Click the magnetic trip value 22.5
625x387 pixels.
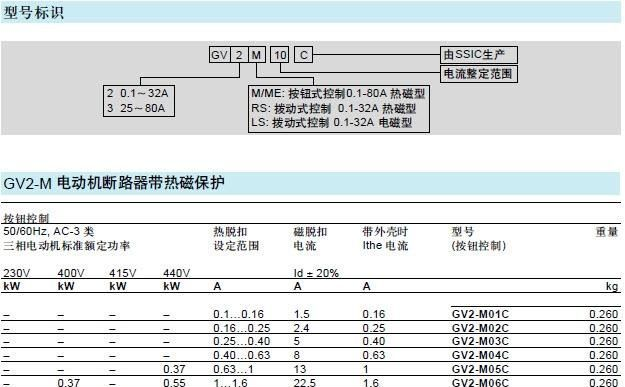pos(305,383)
